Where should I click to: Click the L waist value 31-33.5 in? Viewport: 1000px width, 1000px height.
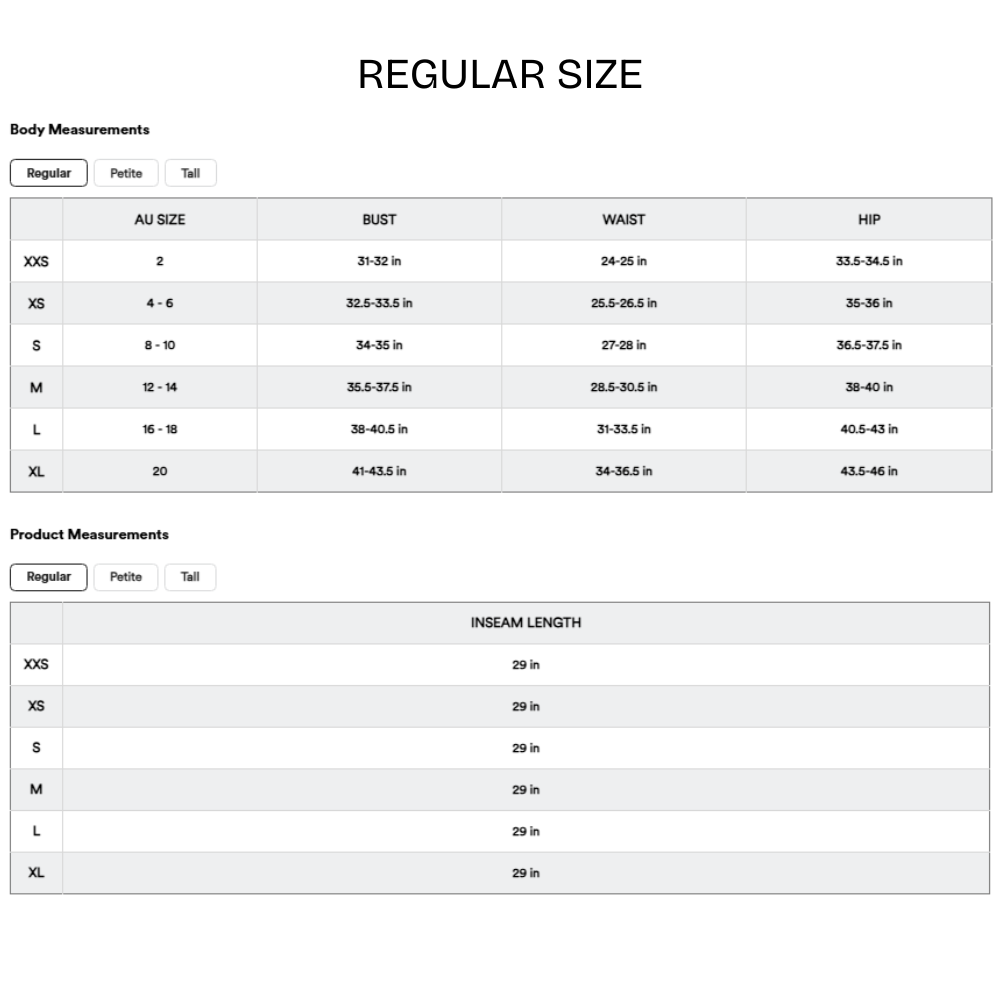point(623,429)
